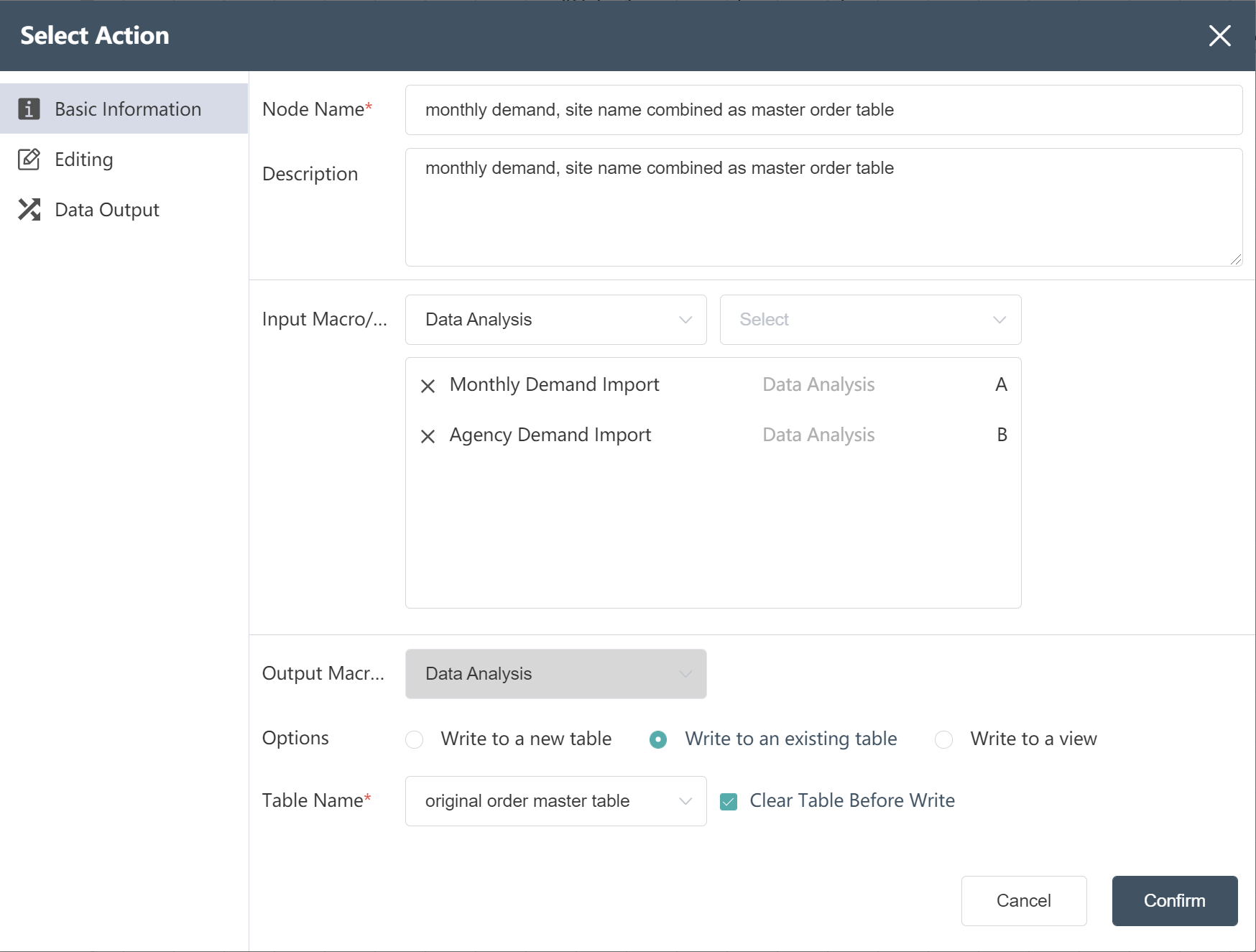Click the Confirm button
This screenshot has height=952, width=1256.
[1175, 901]
